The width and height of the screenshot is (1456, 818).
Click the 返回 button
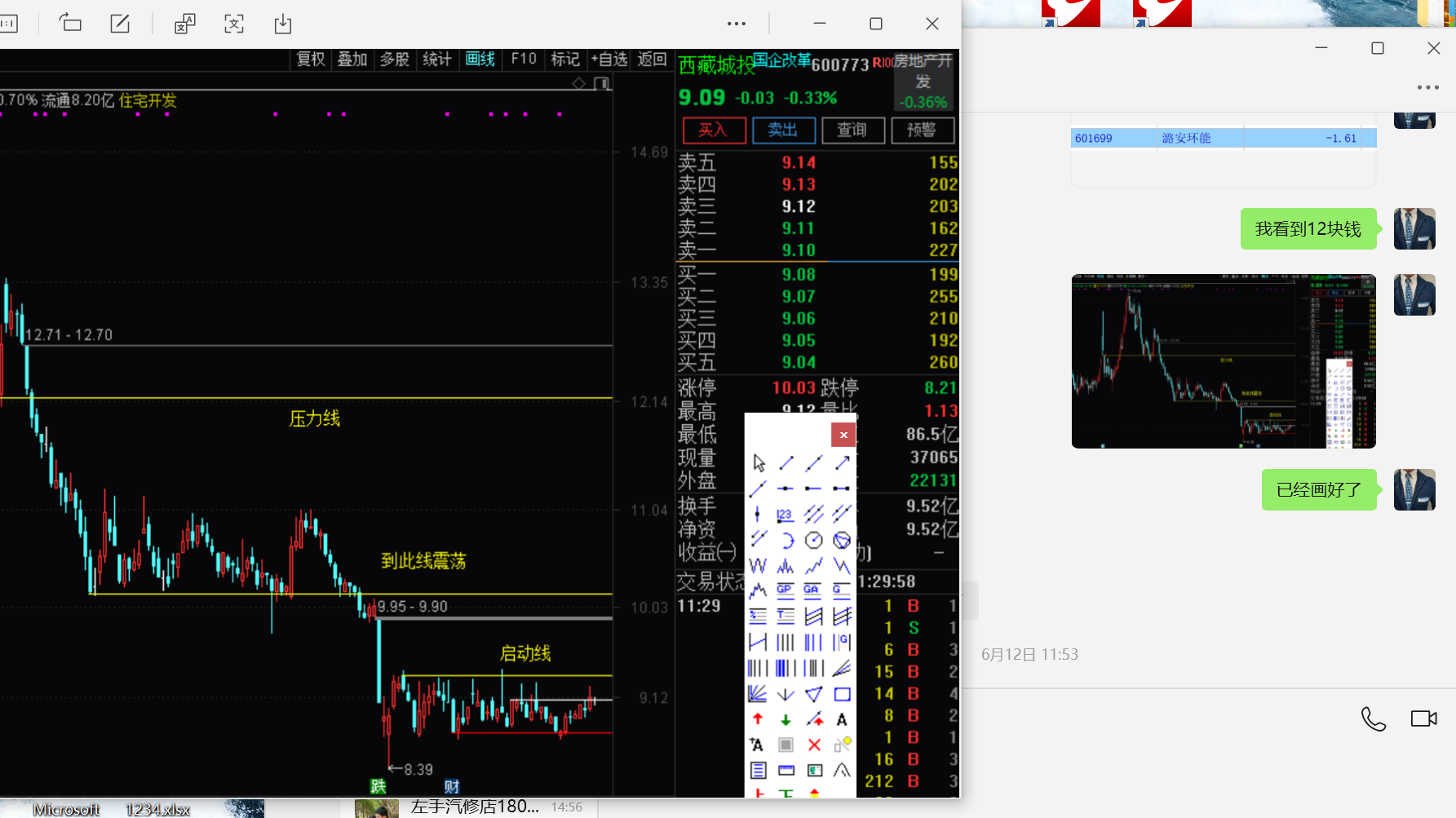tap(652, 59)
